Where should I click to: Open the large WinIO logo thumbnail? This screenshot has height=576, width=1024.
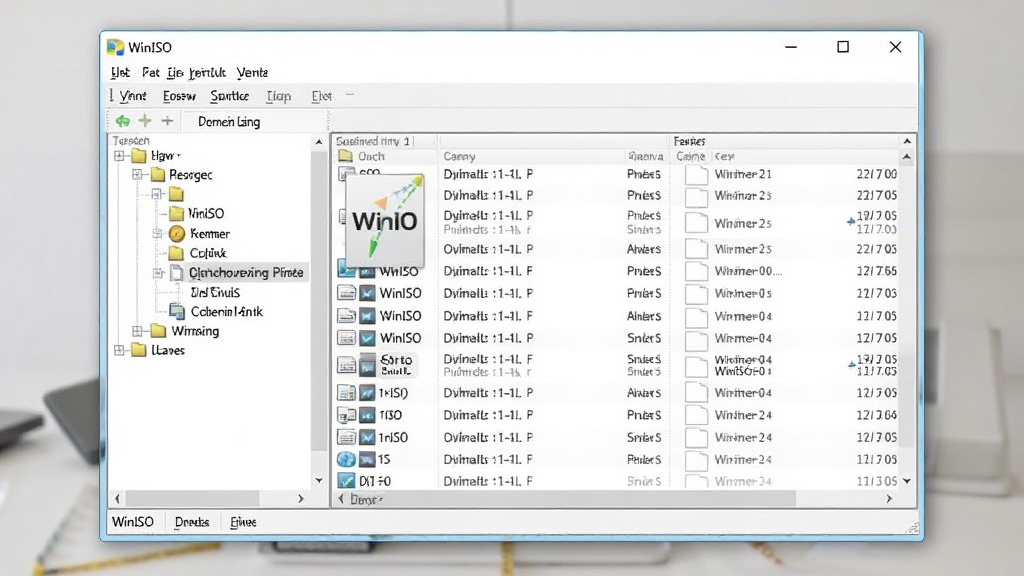coord(385,221)
